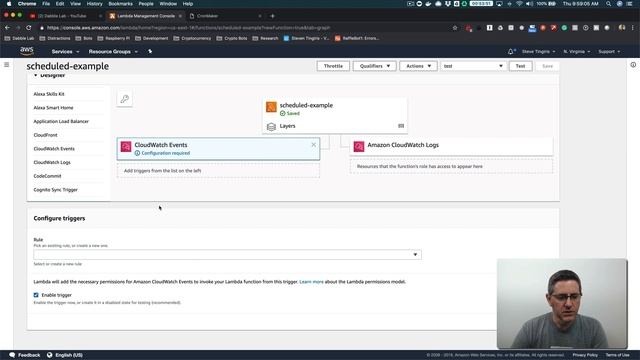
Task: Collapse the Designer section
Action: [x=36, y=75]
